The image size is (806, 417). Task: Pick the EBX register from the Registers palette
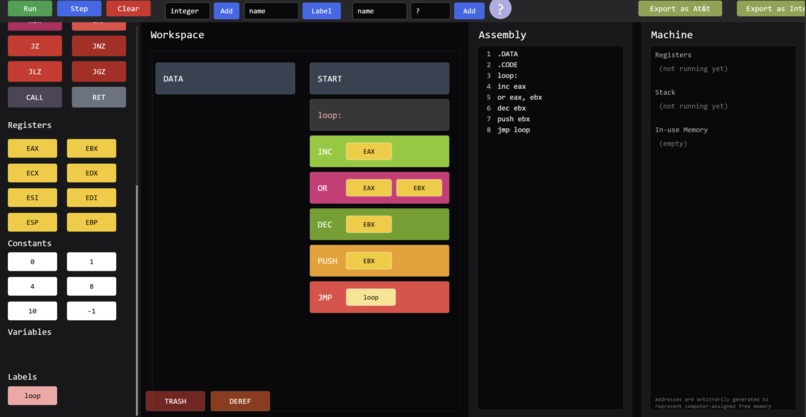[x=91, y=149]
